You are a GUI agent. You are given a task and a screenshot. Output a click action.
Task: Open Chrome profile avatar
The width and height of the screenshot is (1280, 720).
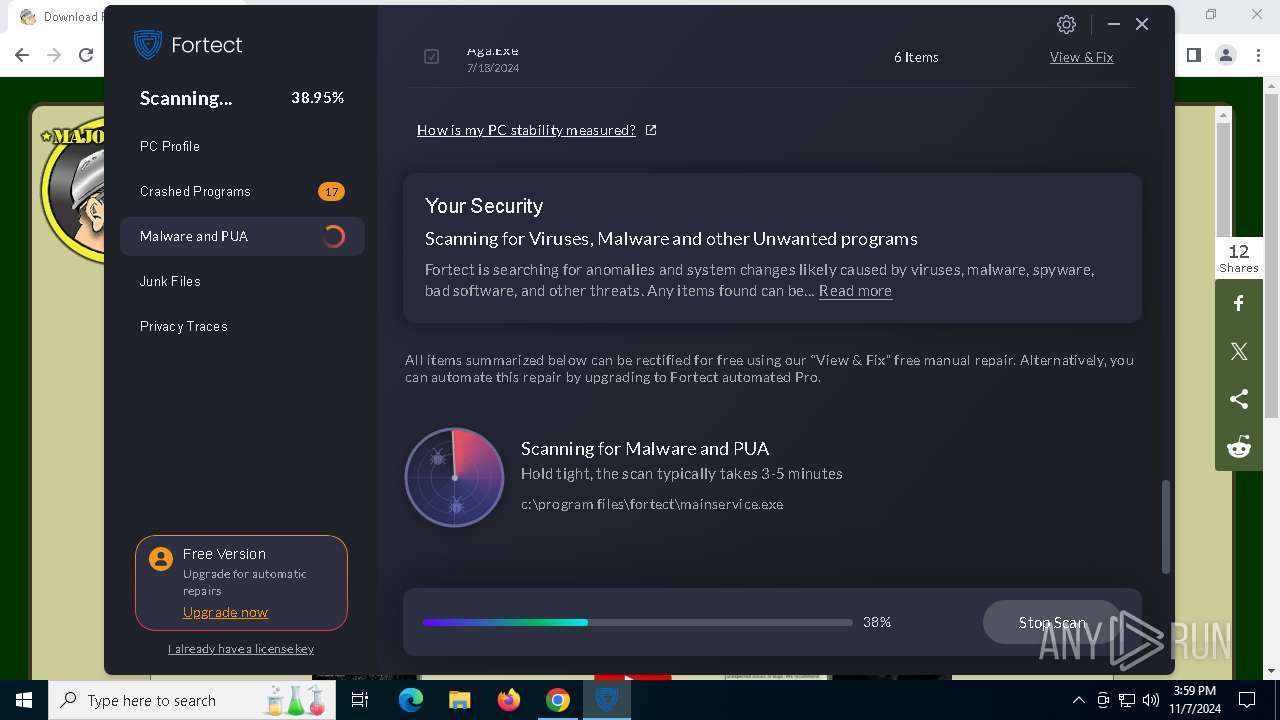(x=1226, y=55)
